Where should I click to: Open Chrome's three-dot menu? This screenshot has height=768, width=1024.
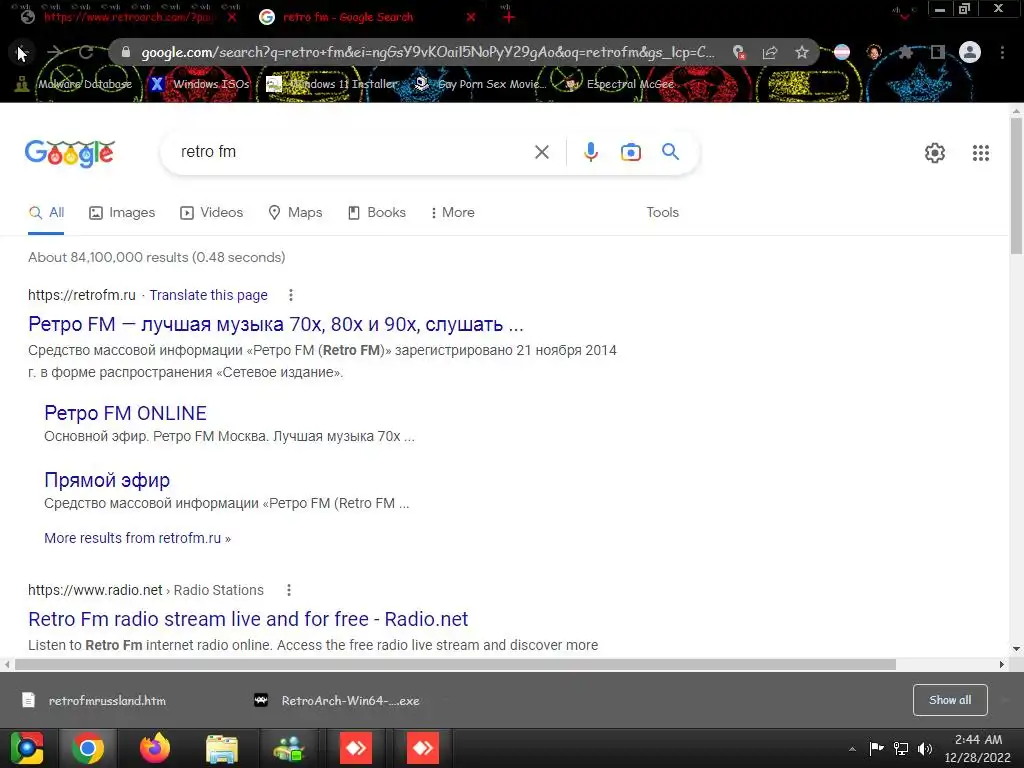tap(1002, 52)
